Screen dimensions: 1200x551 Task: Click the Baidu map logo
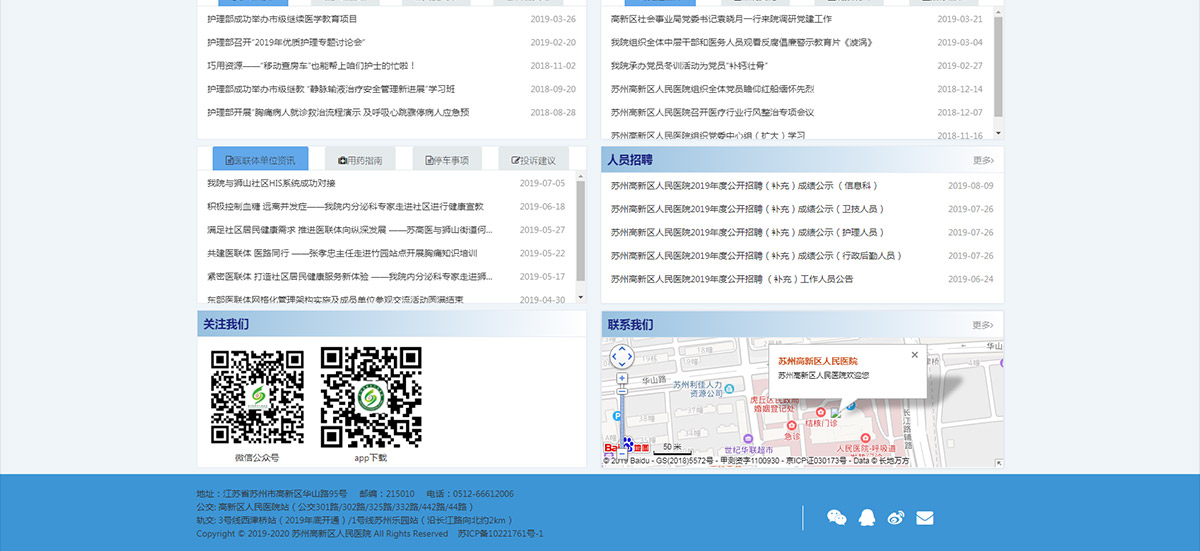[627, 445]
